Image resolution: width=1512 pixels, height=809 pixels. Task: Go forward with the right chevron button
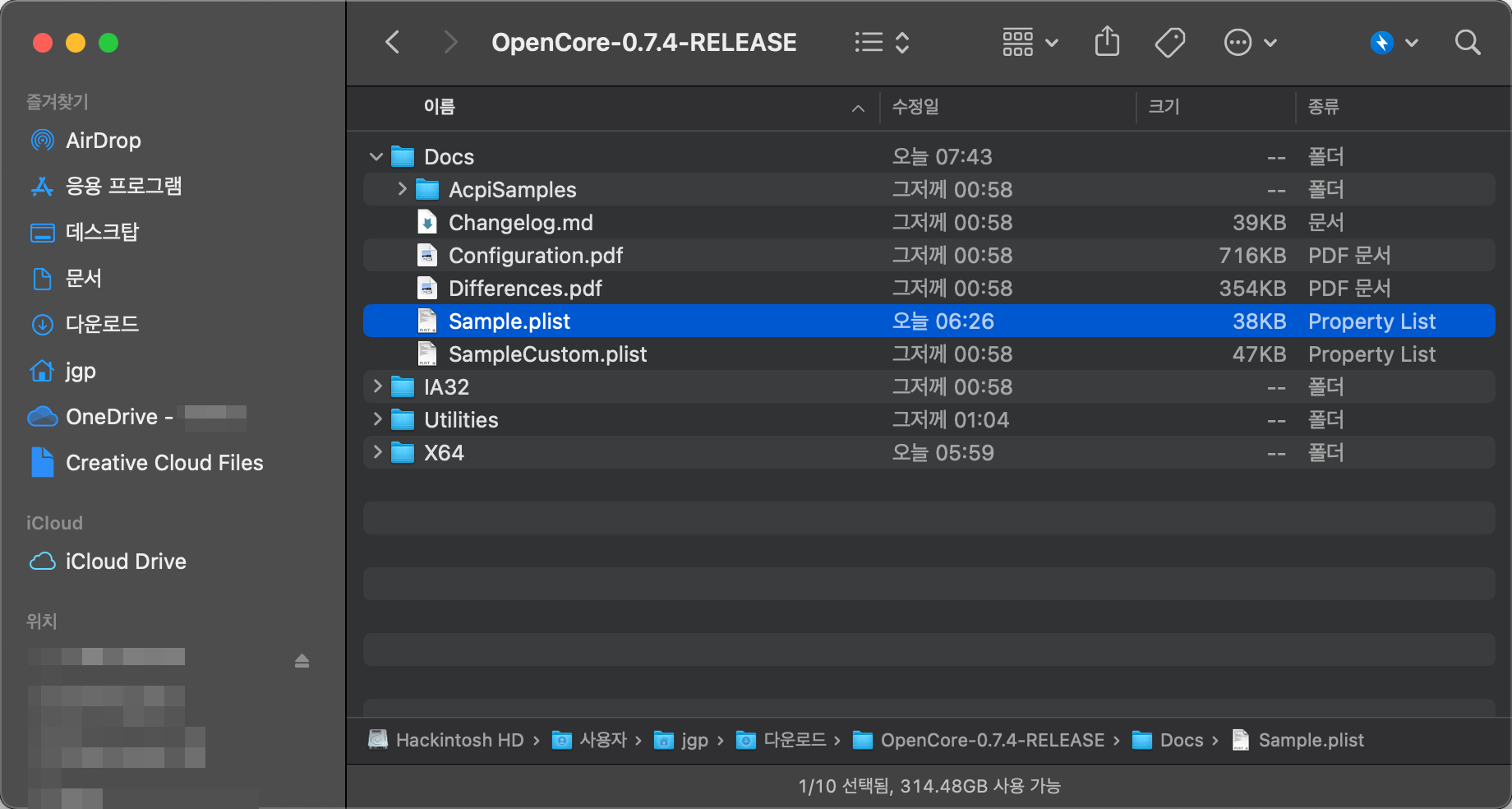coord(449,42)
